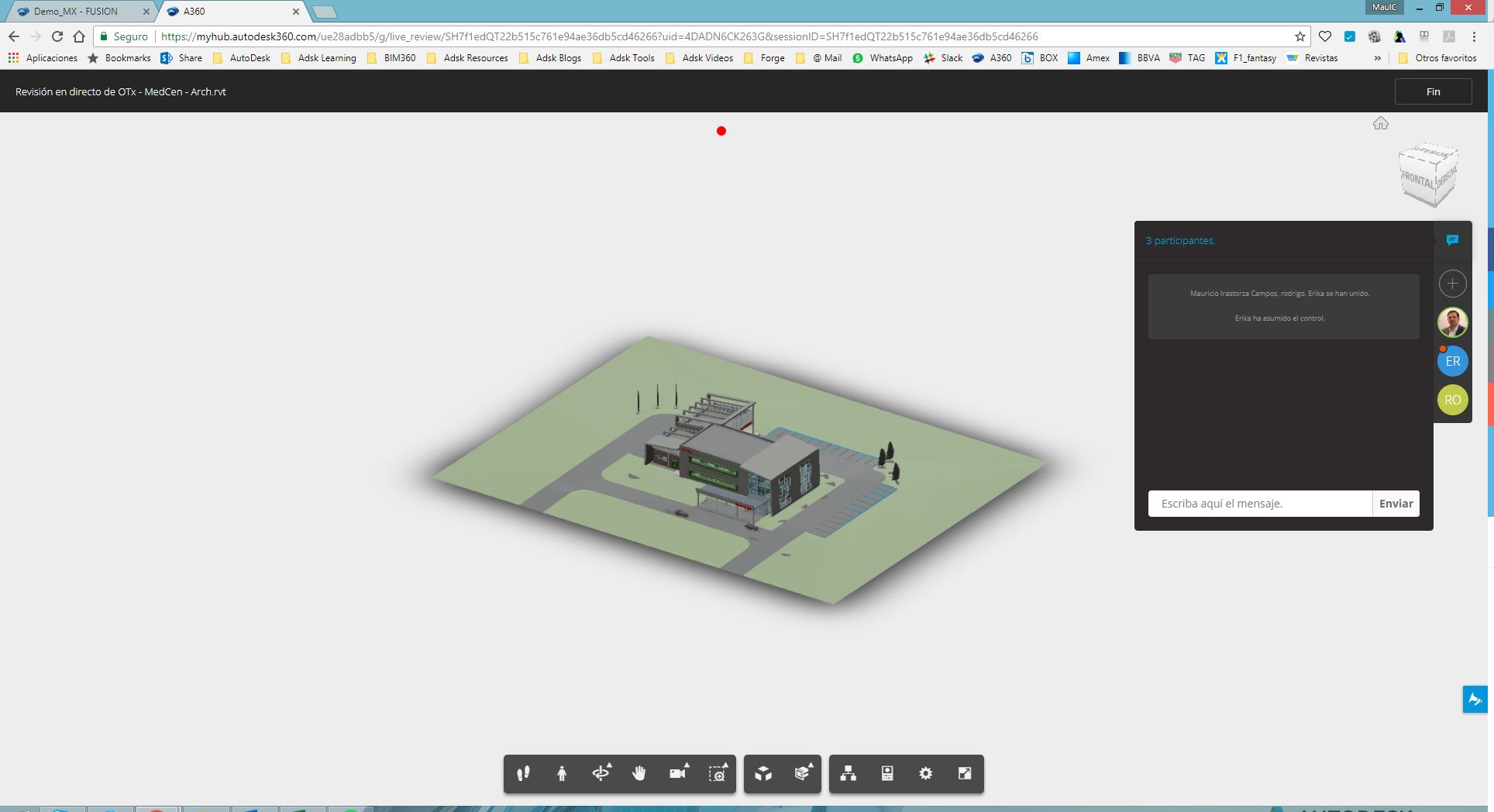Click the FRONTAL face of the view cube
1494x812 pixels.
tap(1417, 181)
